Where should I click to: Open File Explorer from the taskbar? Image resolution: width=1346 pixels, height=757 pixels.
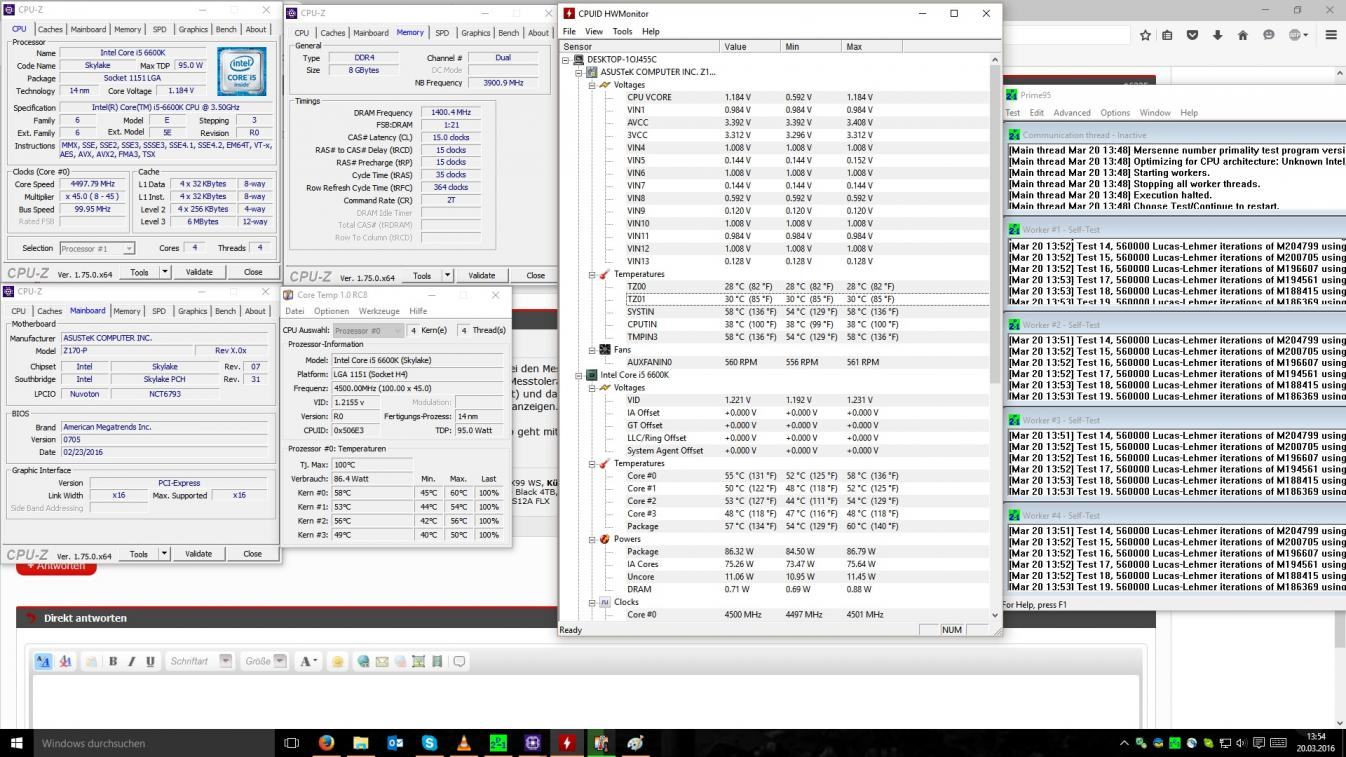(361, 743)
